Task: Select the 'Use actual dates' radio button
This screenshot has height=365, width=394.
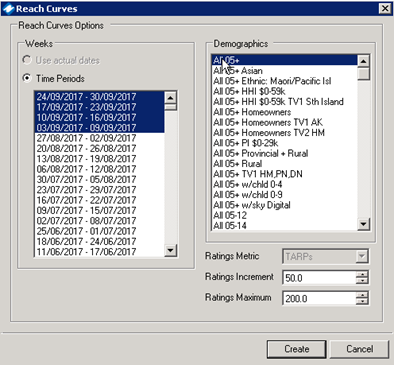Action: 26,60
